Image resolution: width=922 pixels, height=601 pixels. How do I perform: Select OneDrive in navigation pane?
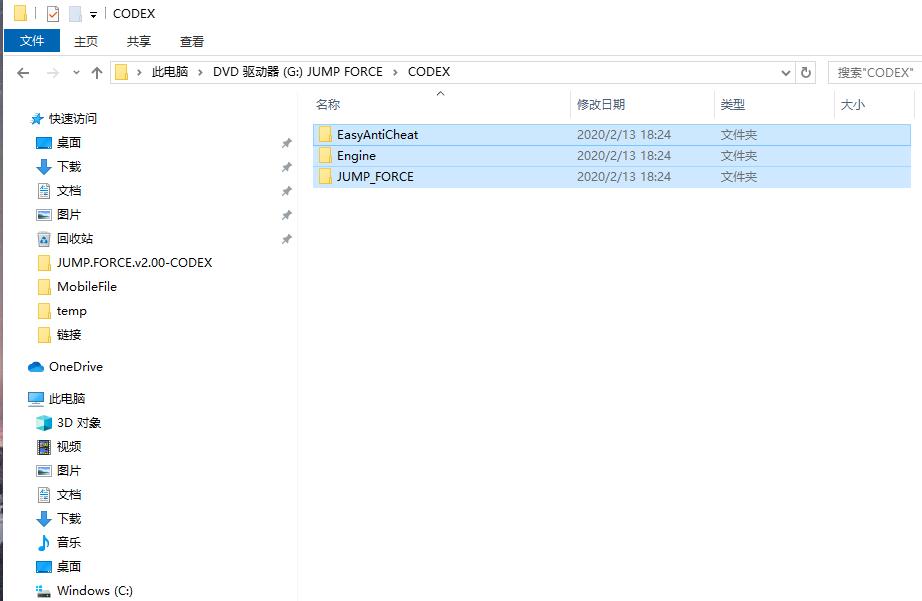click(76, 367)
